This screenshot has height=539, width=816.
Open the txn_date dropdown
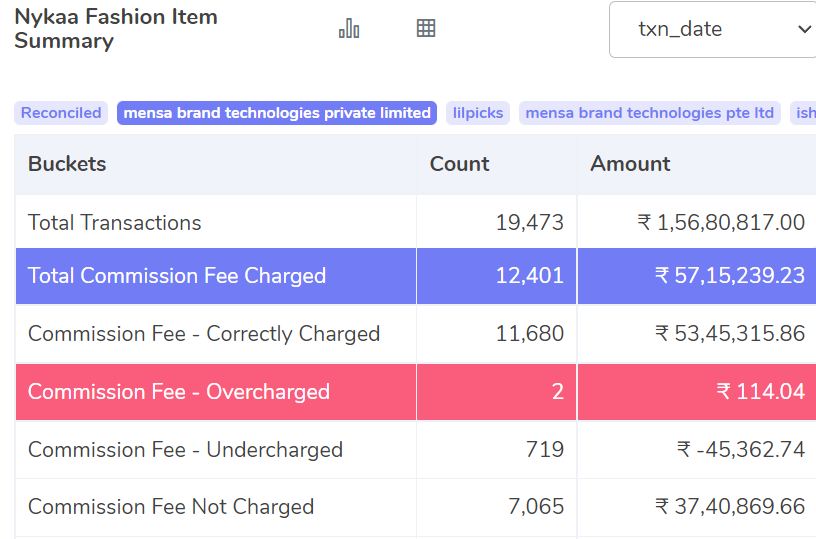[x=712, y=29]
